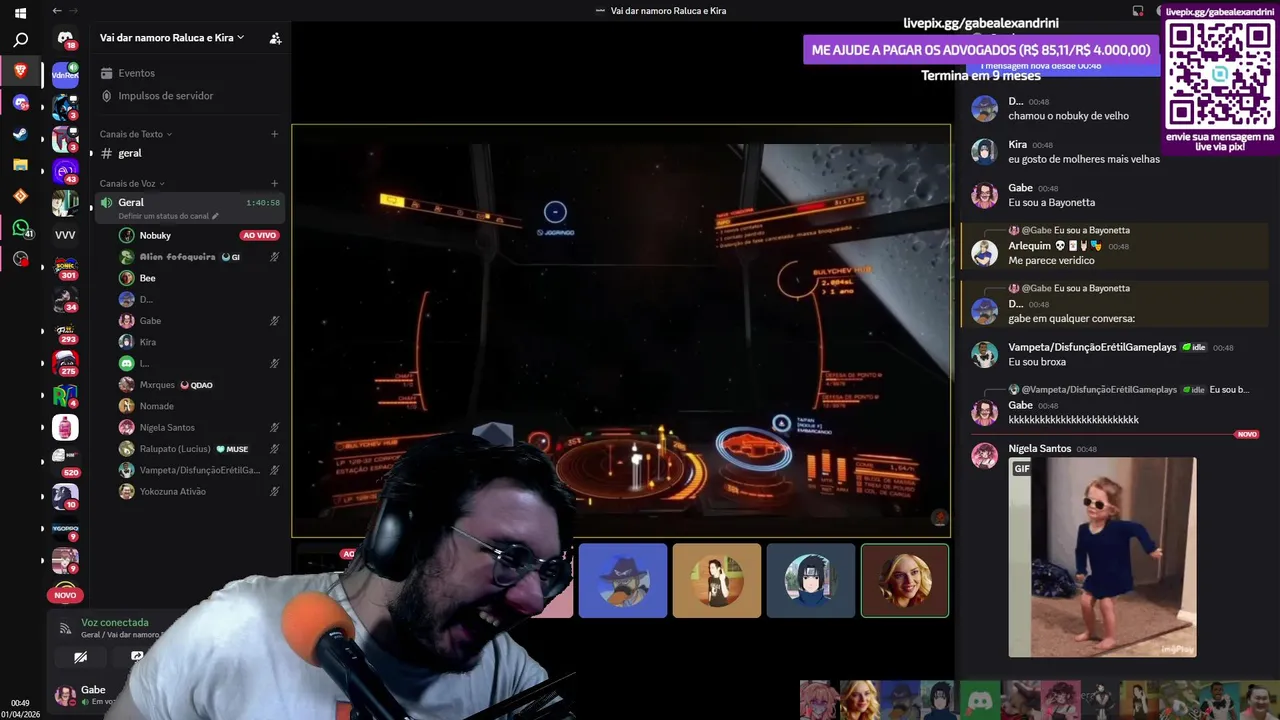This screenshot has width=1280, height=720.
Task: Open Steam from the taskbar
Action: coord(20,134)
